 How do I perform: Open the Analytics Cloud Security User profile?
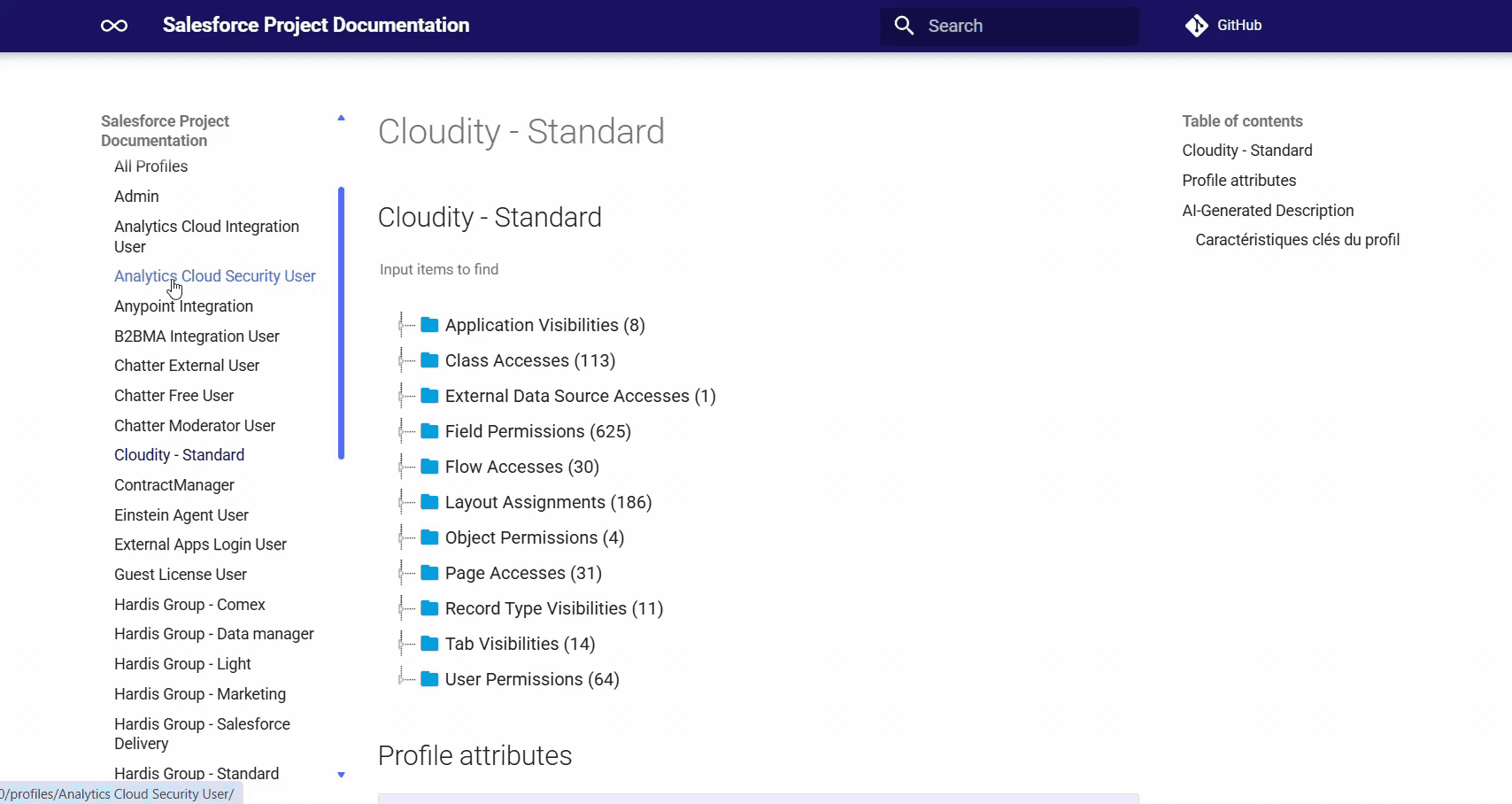click(215, 276)
